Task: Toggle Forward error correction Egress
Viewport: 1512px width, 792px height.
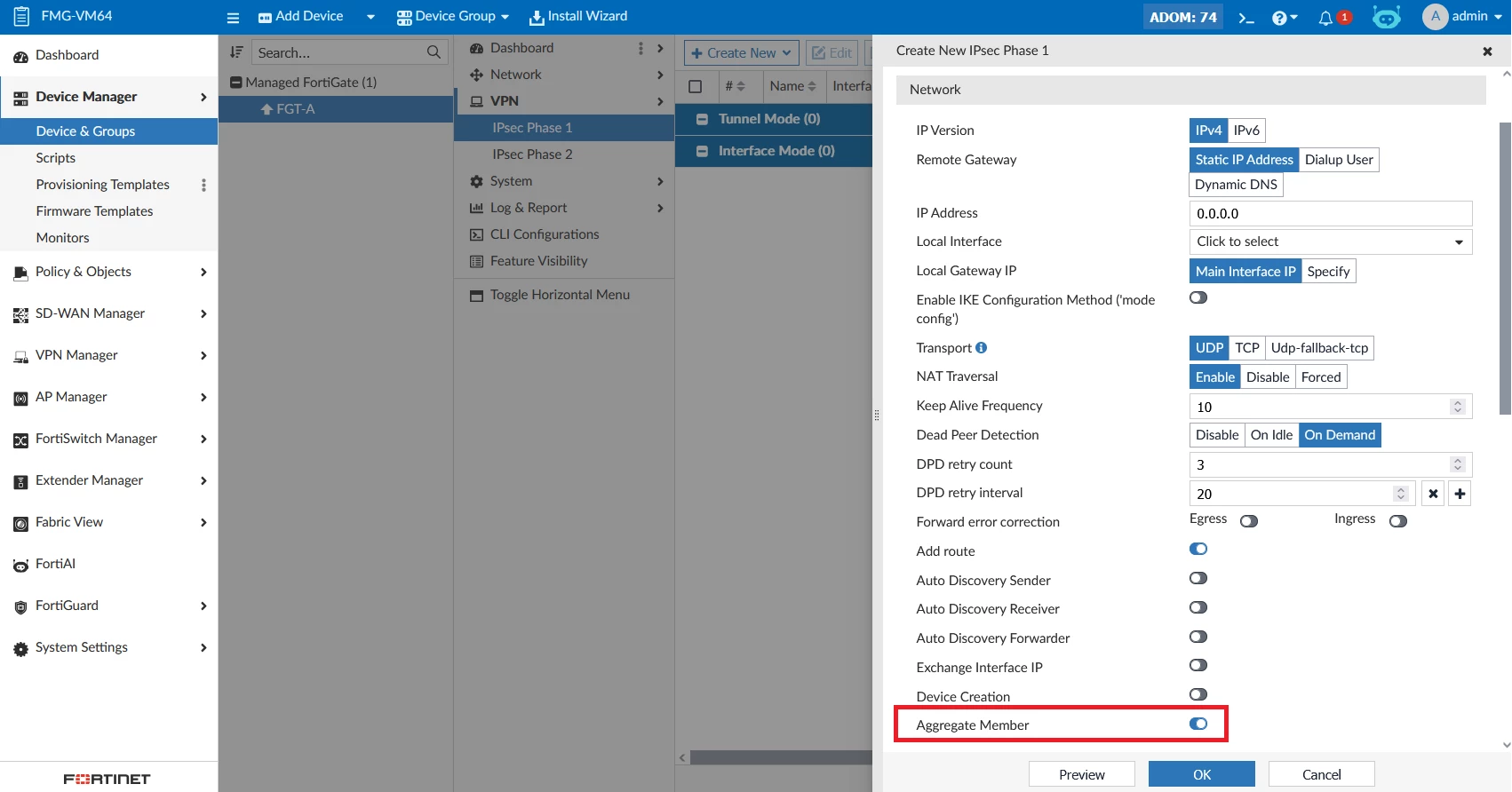Action: 1249,521
